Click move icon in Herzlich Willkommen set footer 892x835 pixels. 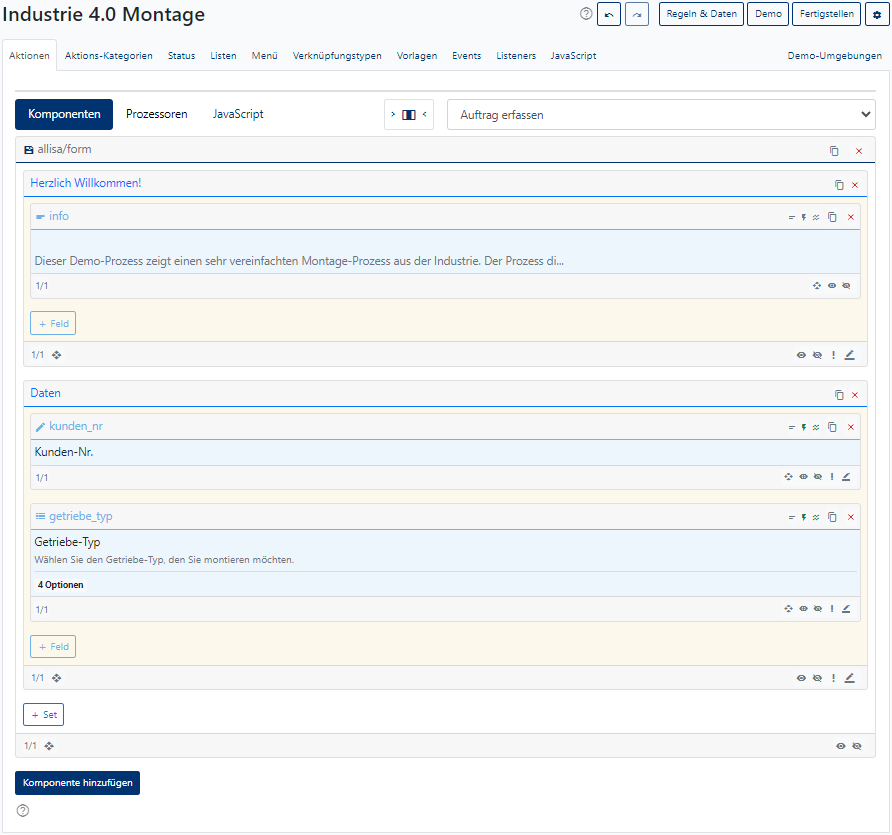[56, 355]
